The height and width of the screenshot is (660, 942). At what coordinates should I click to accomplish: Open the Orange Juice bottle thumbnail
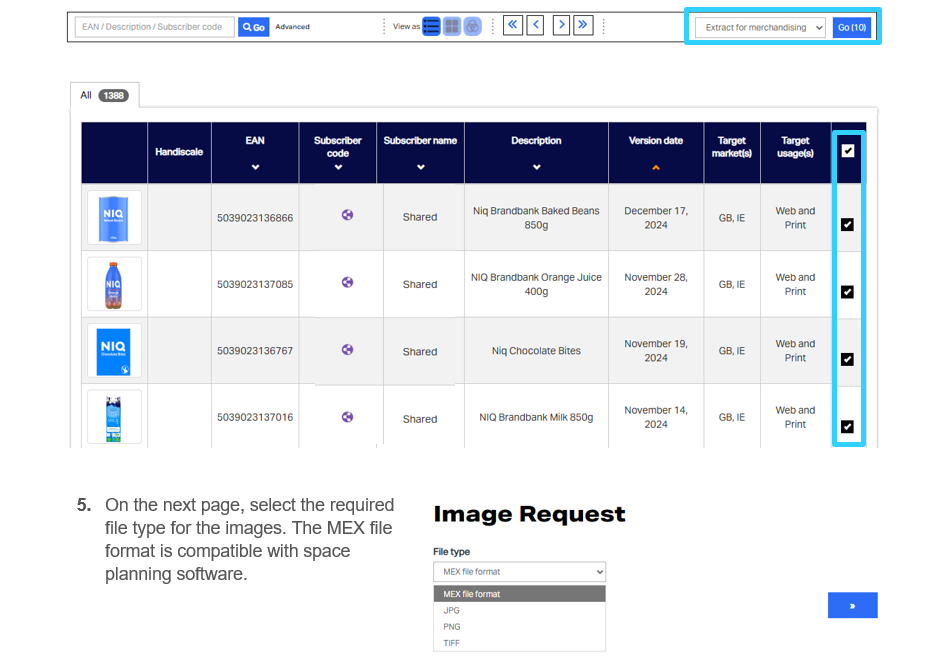coord(114,284)
